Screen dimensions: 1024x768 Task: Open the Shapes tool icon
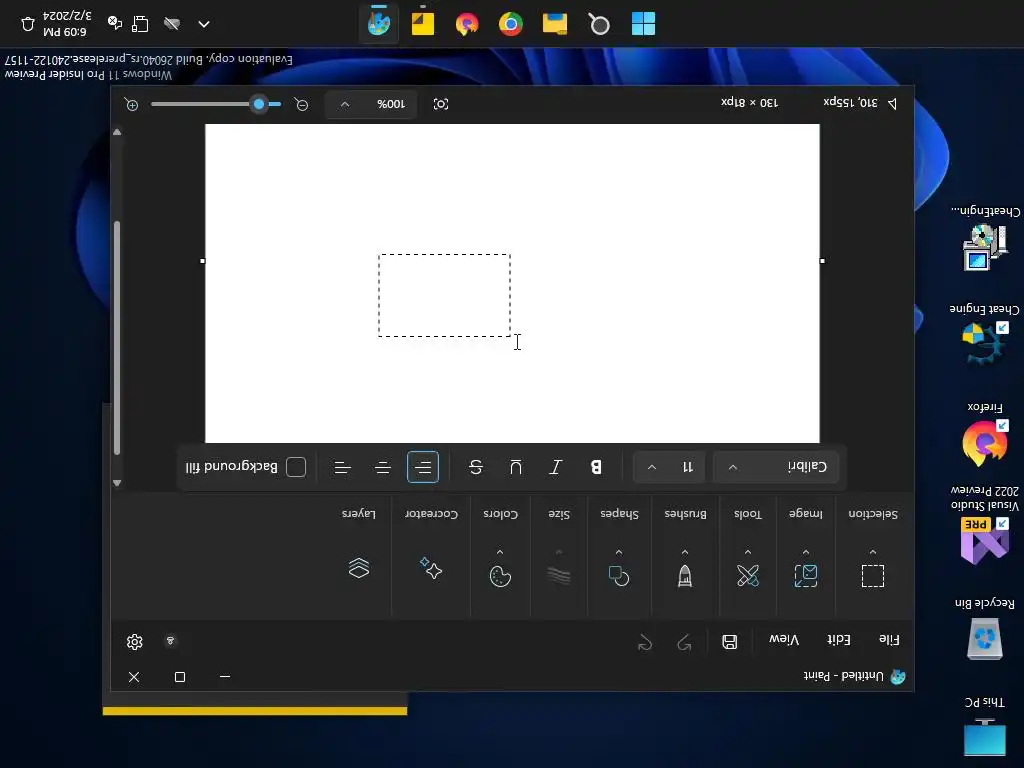(x=618, y=575)
